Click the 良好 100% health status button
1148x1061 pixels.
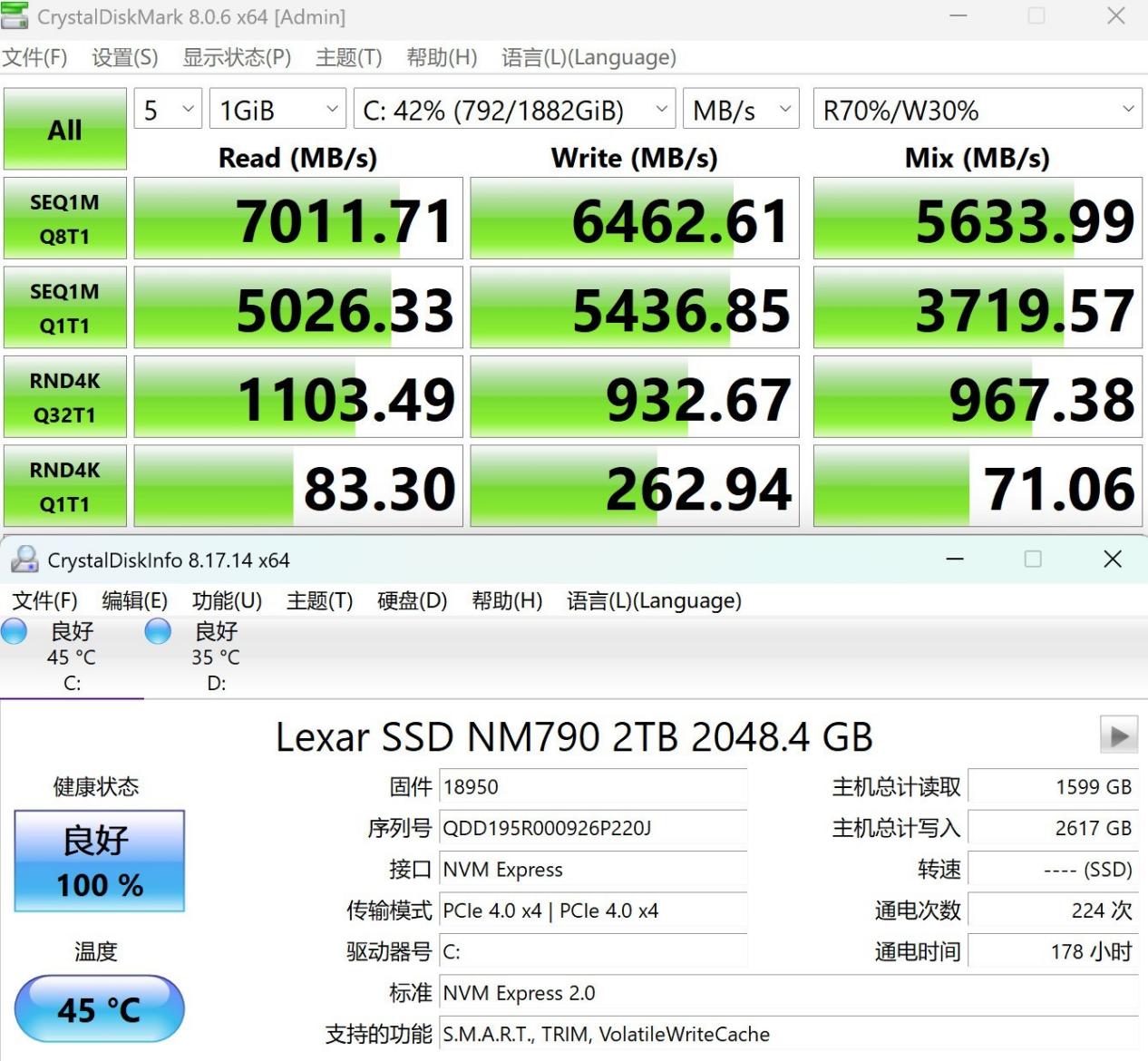(100, 861)
